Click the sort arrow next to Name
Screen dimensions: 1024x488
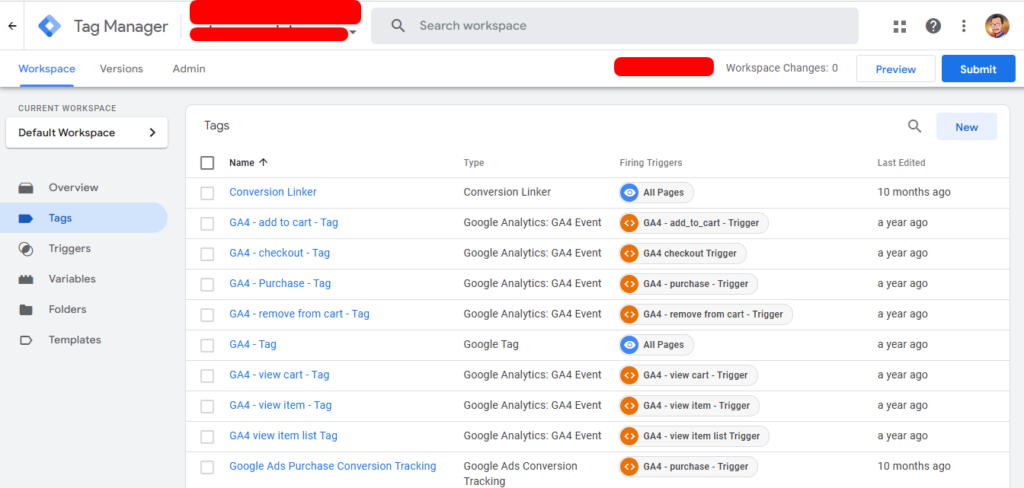(x=263, y=163)
